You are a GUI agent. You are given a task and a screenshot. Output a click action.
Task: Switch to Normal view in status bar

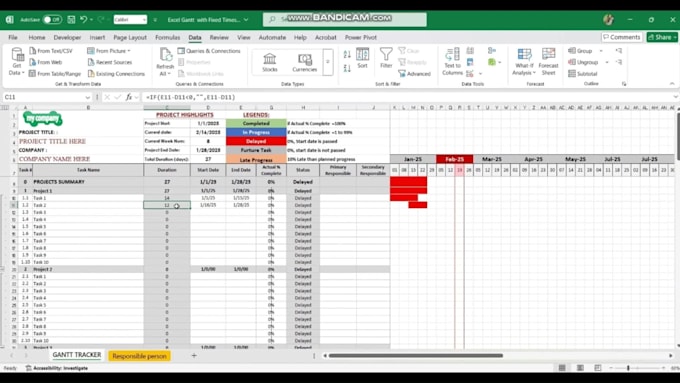(x=562, y=368)
